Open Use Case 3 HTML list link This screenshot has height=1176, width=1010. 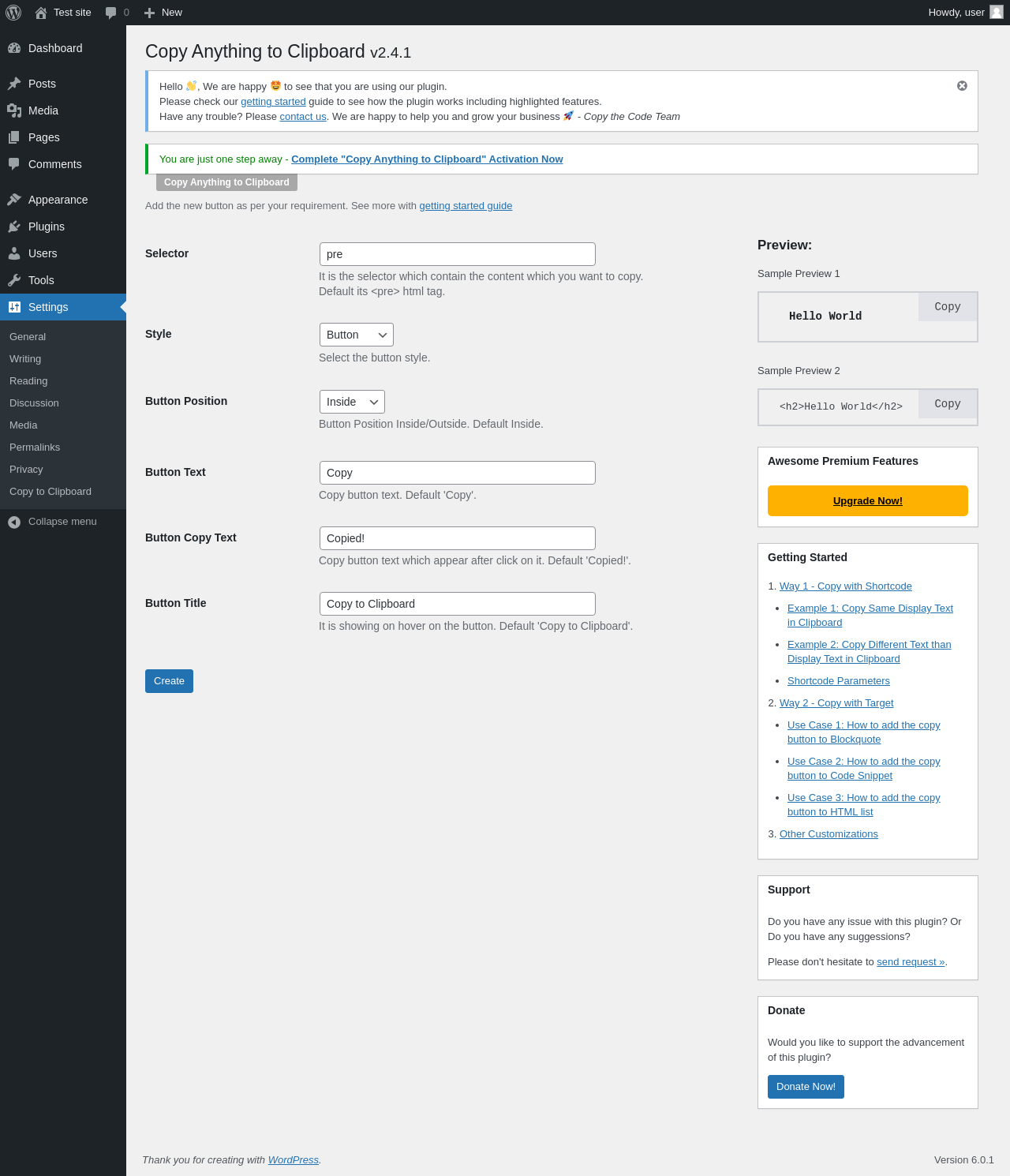pos(864,805)
